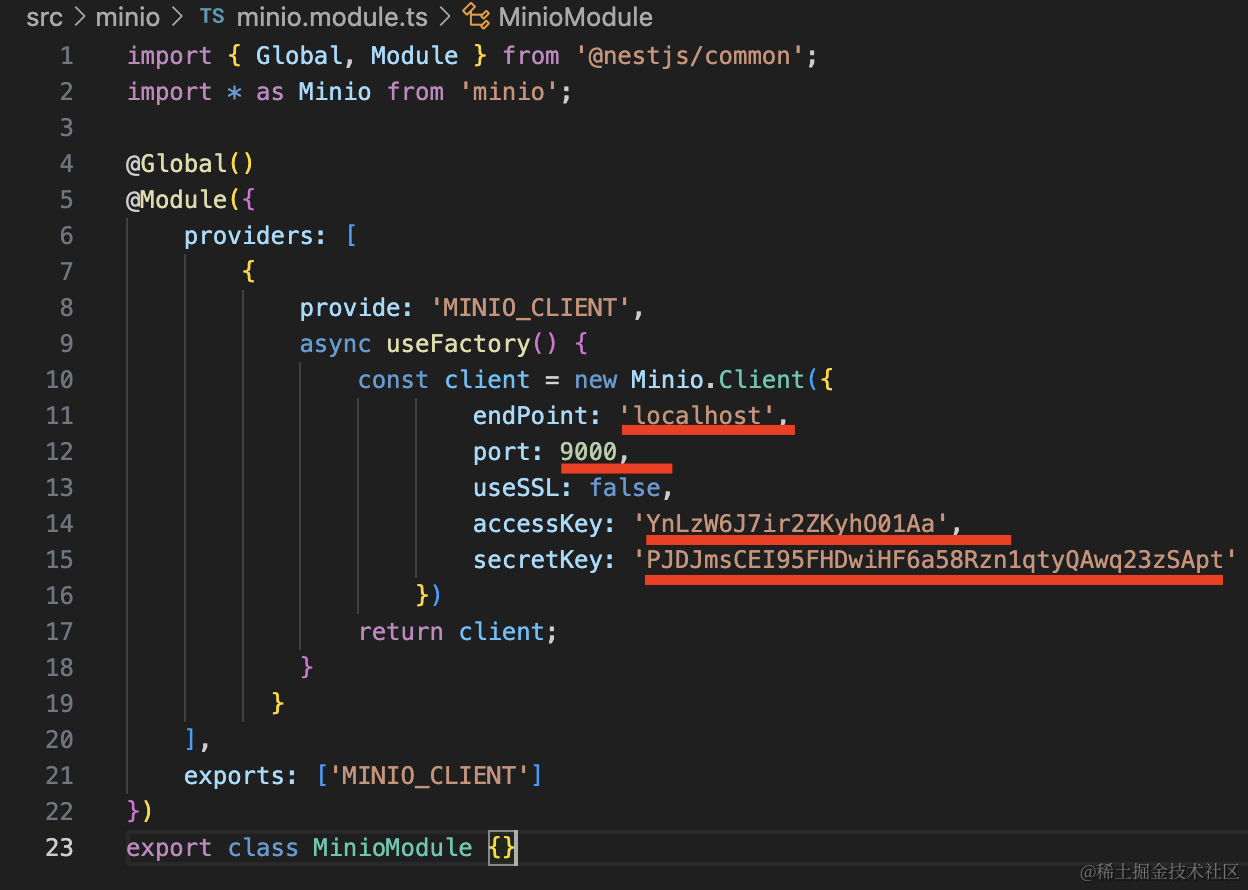
Task: Select MinioModule breadcrumb symbol
Action: click(x=575, y=18)
